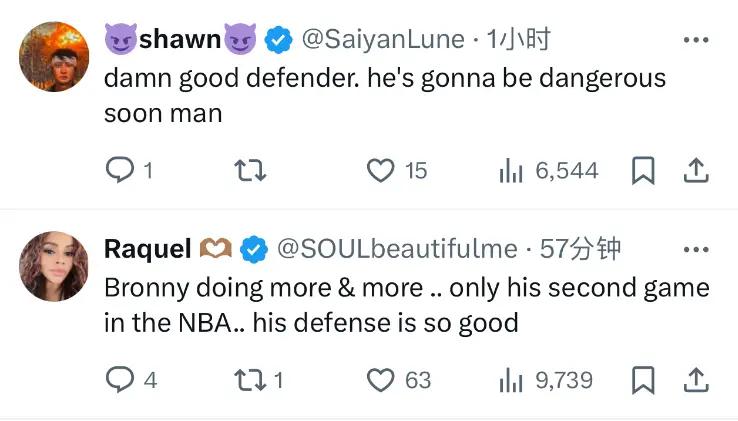Visit the @SOULbeautifulme handle link
Viewport: 738px width, 421px height.
click(x=396, y=249)
